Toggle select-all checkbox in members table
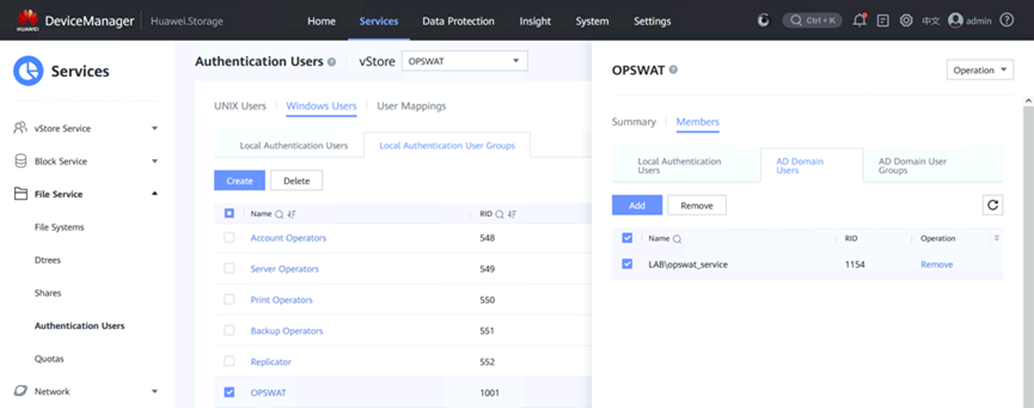This screenshot has height=408, width=1034. point(627,238)
